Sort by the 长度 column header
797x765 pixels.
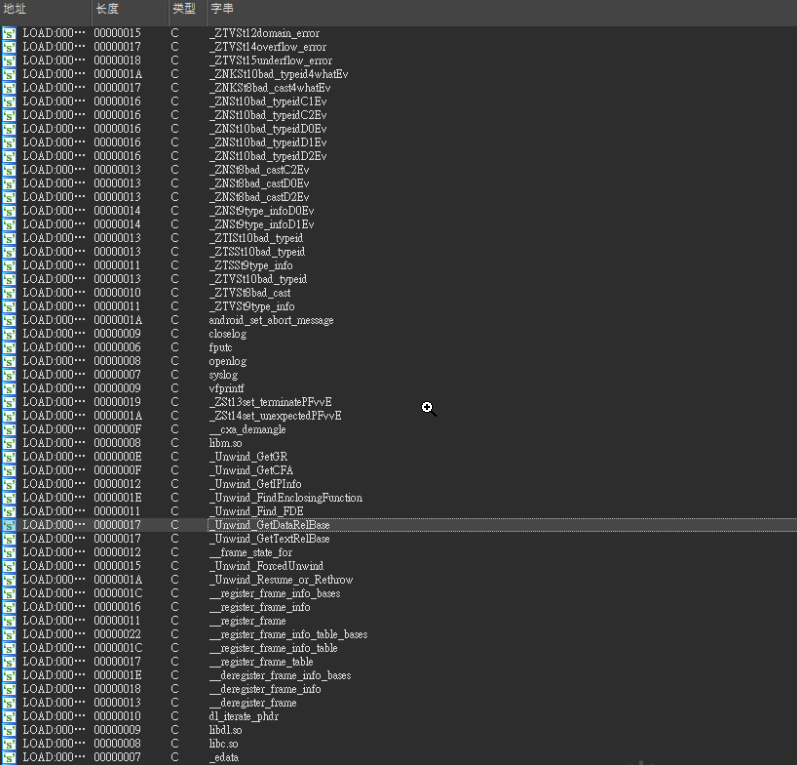107,9
